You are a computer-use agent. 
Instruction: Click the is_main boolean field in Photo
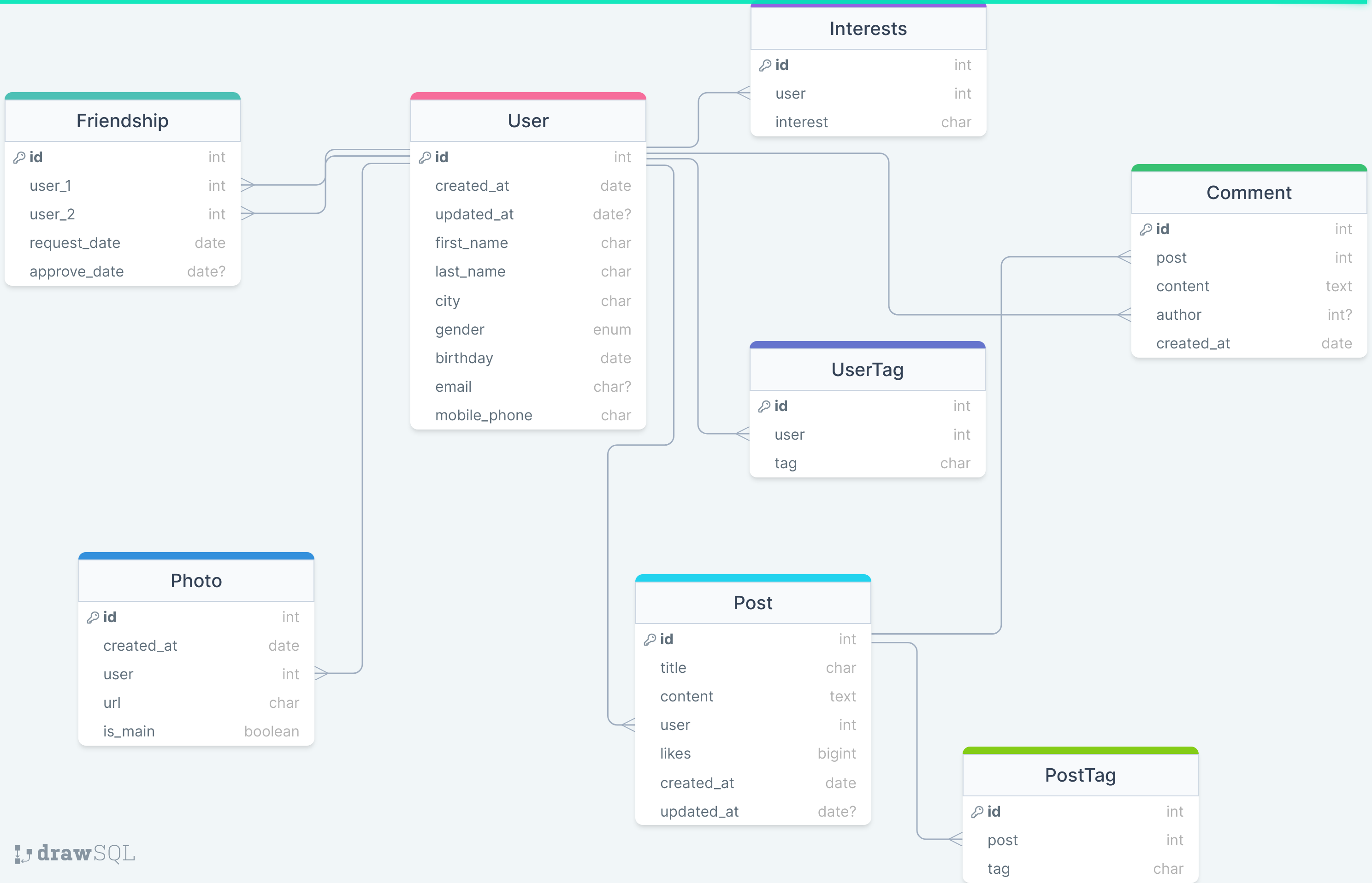click(129, 731)
